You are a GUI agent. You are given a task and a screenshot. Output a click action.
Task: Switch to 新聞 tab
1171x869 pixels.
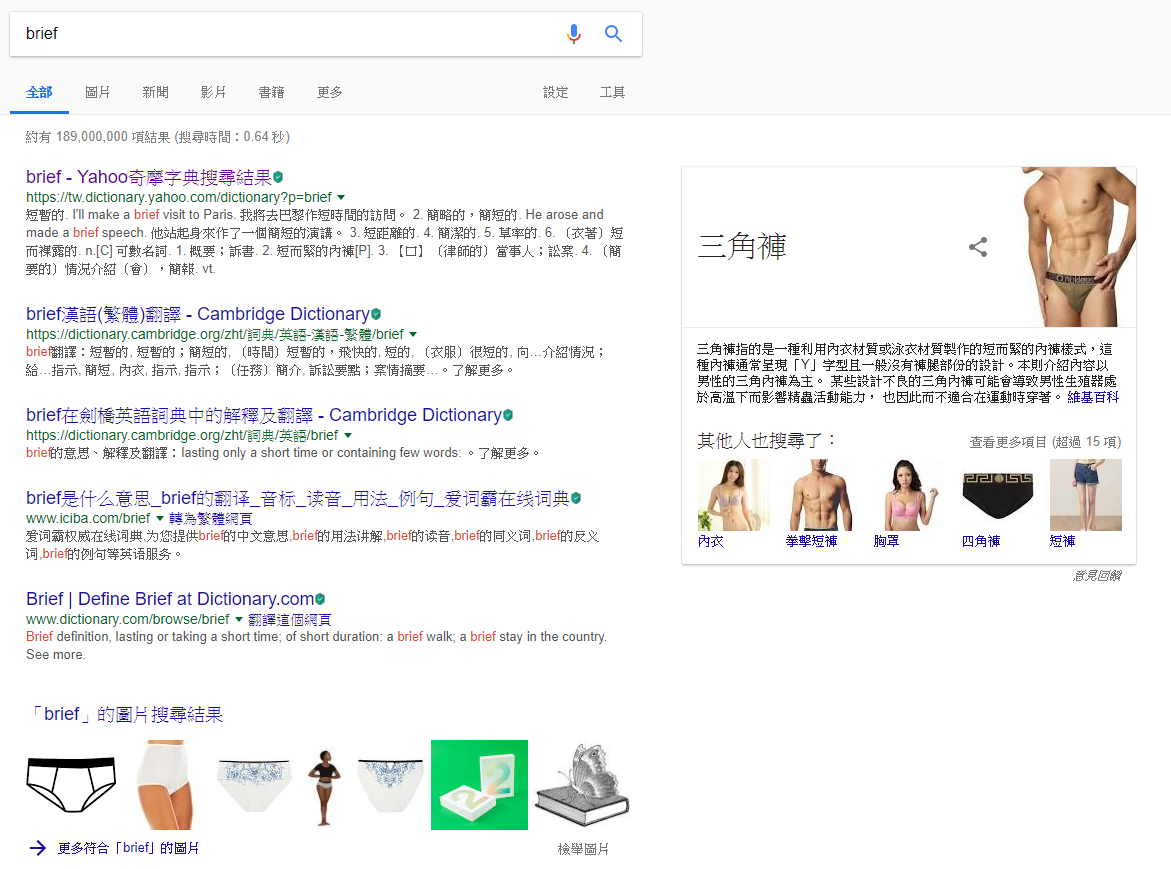(155, 93)
